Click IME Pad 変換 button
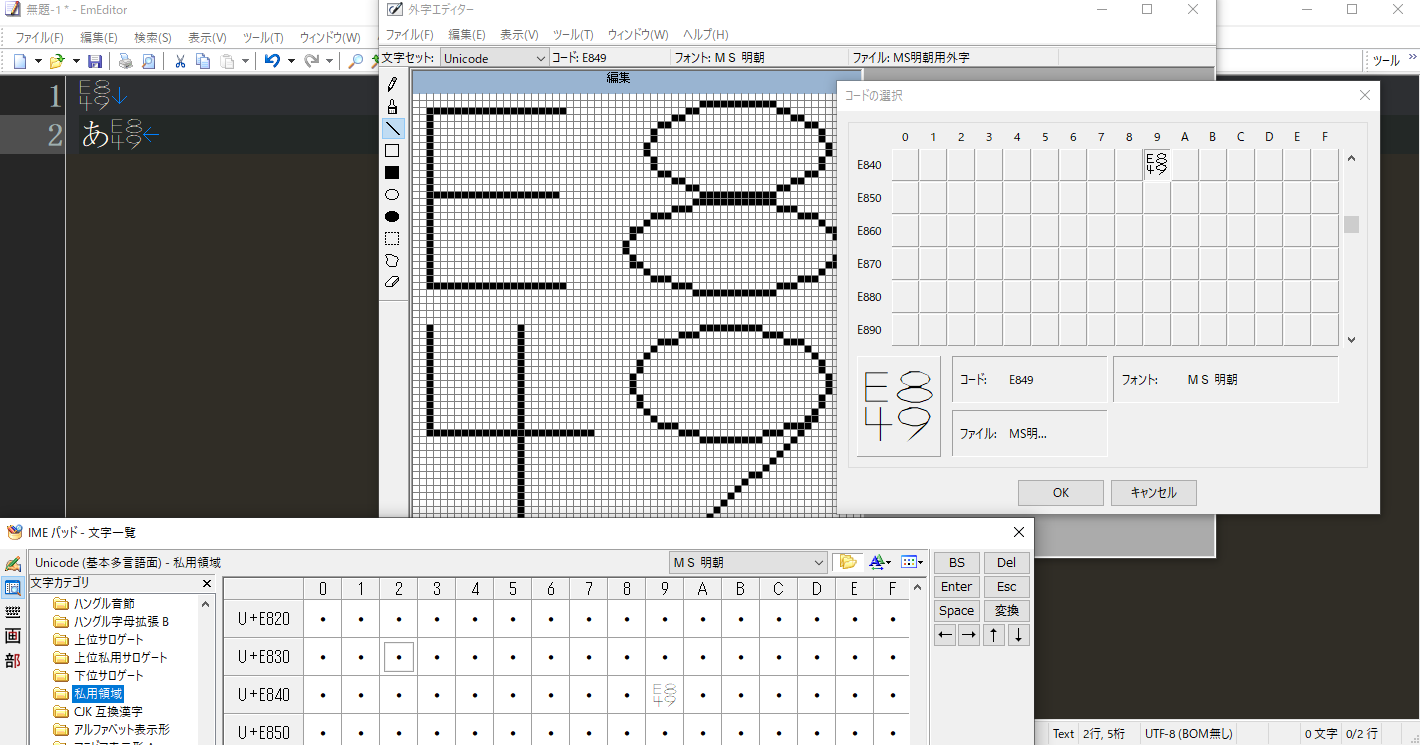Viewport: 1420px width, 745px height. (1006, 611)
